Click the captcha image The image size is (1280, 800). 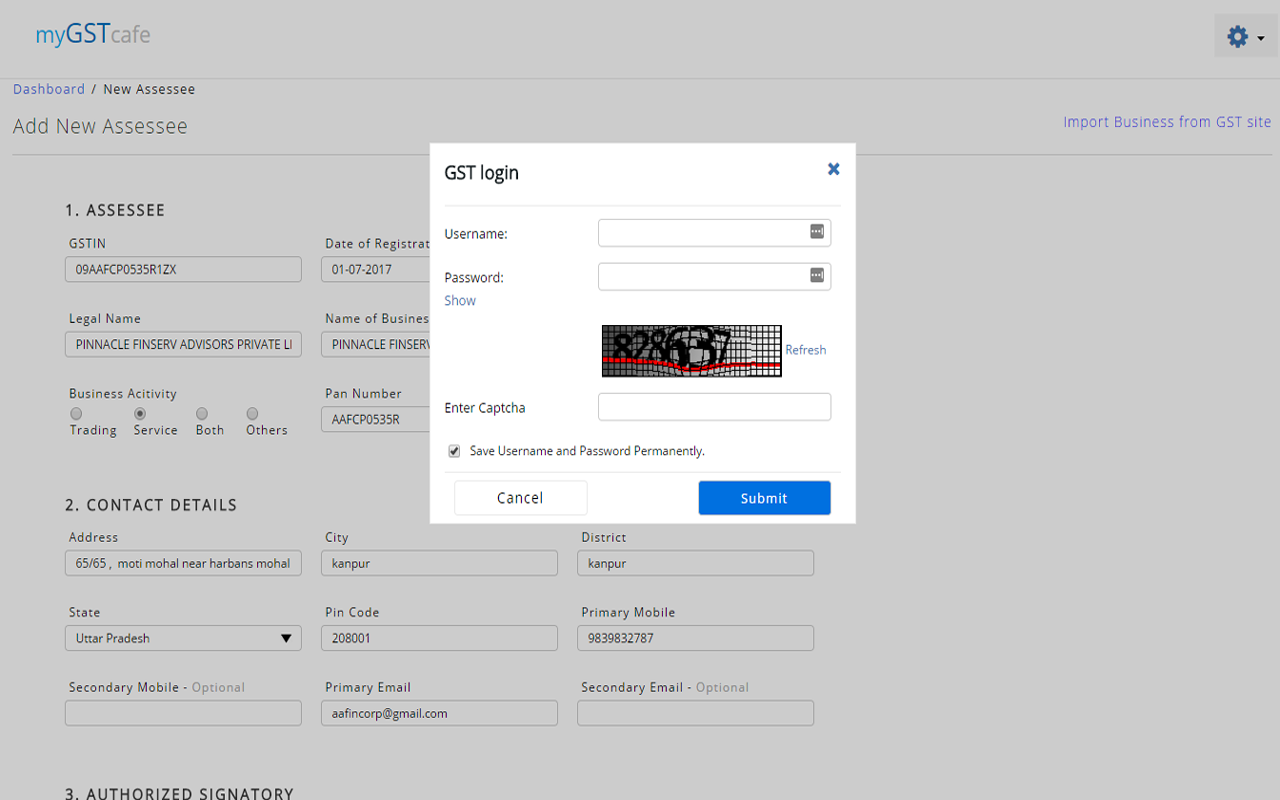click(x=692, y=351)
